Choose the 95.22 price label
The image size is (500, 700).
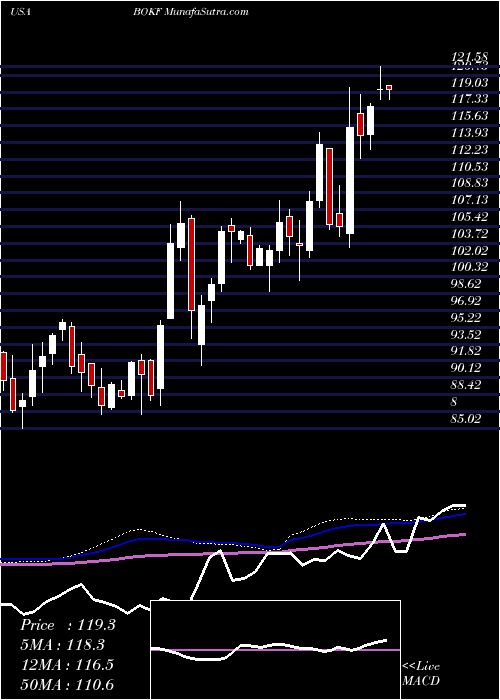467,318
